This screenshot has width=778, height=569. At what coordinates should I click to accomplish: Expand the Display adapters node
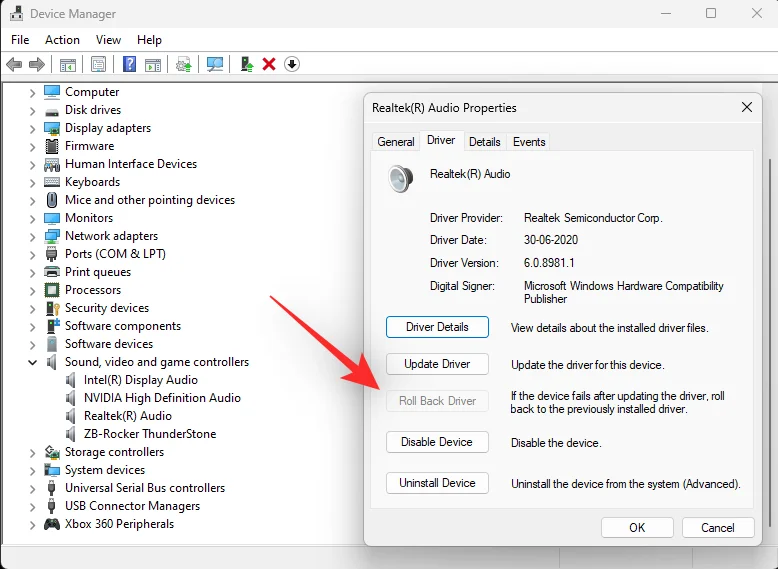pyautogui.click(x=32, y=128)
